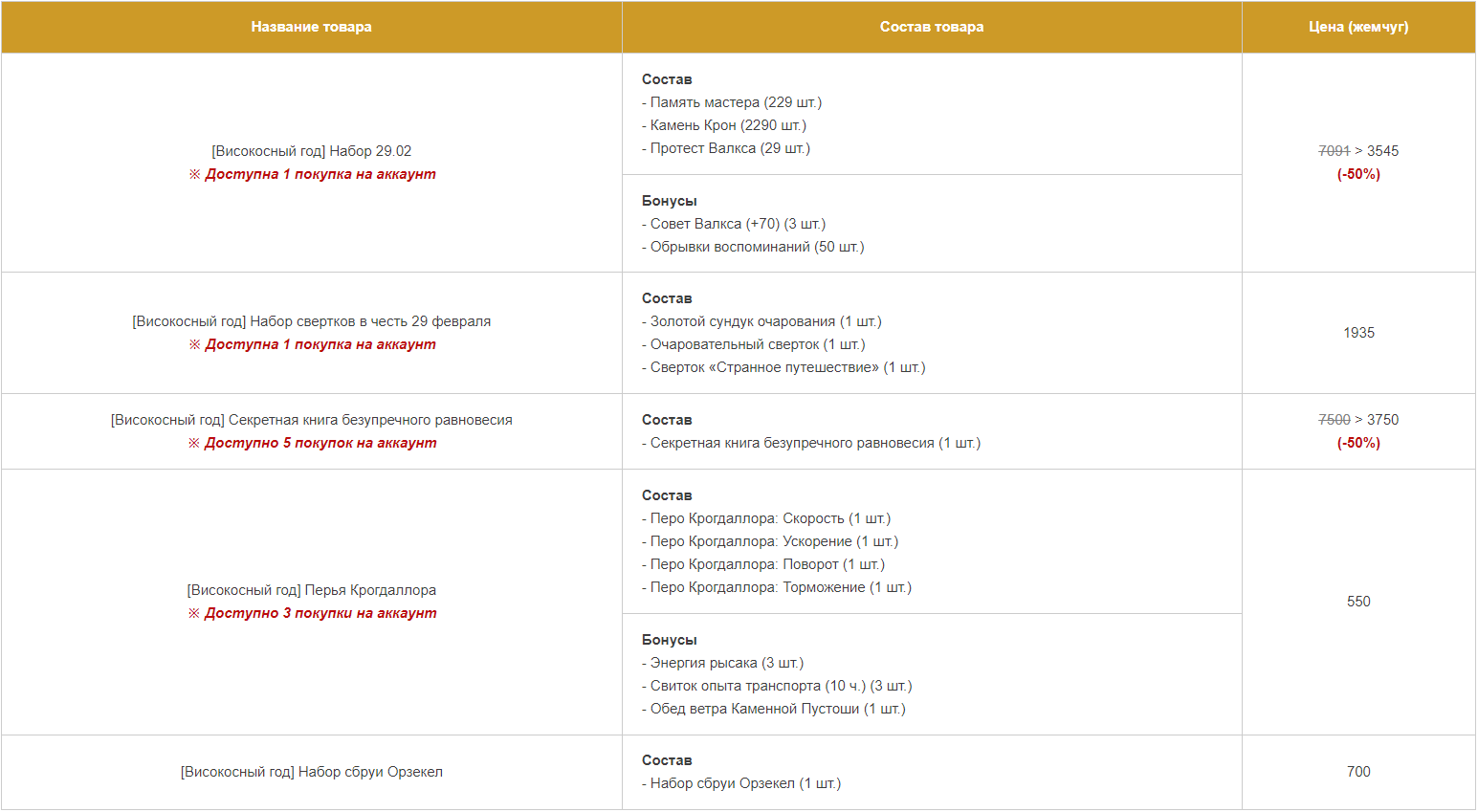Image resolution: width=1478 pixels, height=812 pixels.
Task: Select the "Набор 29.02" product name
Action: [x=311, y=151]
